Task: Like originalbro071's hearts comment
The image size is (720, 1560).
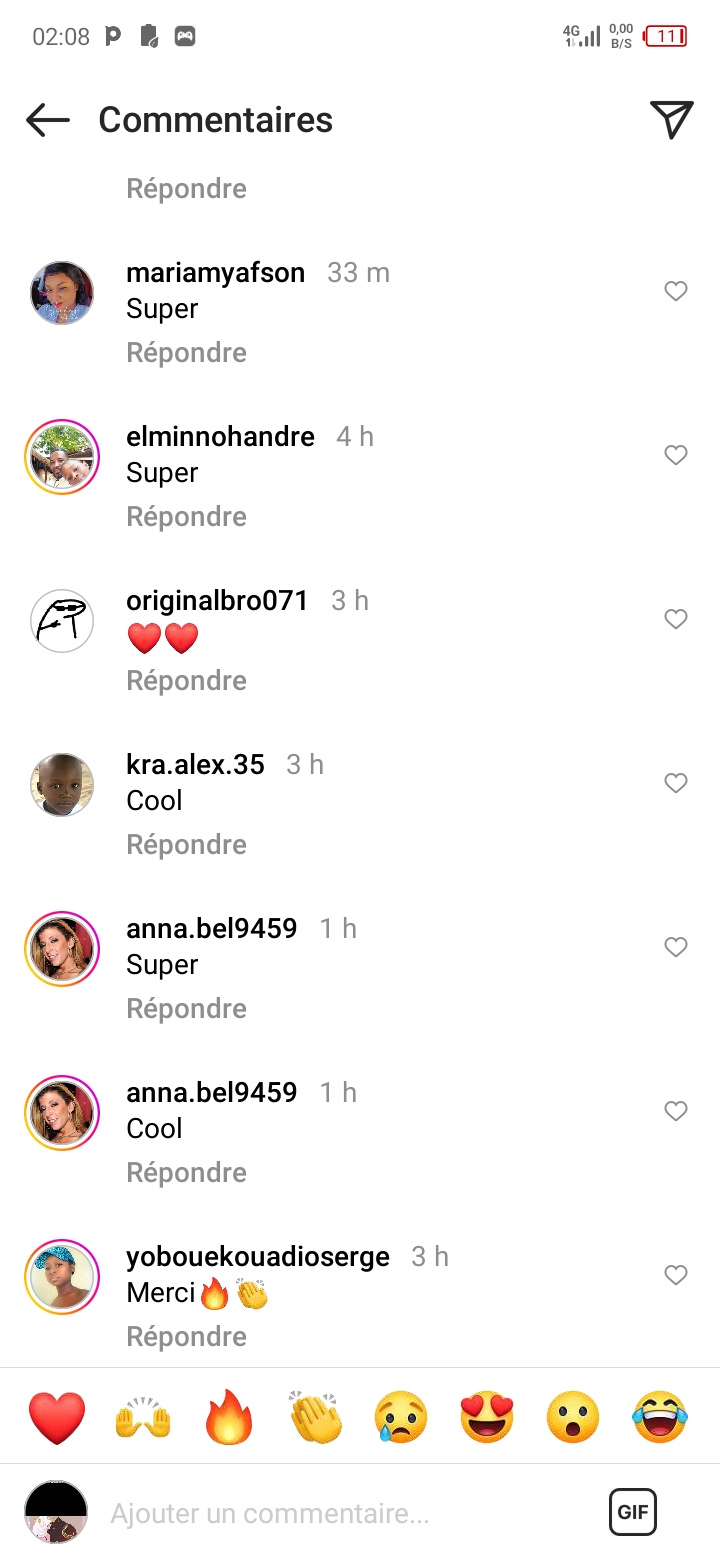Action: [676, 619]
